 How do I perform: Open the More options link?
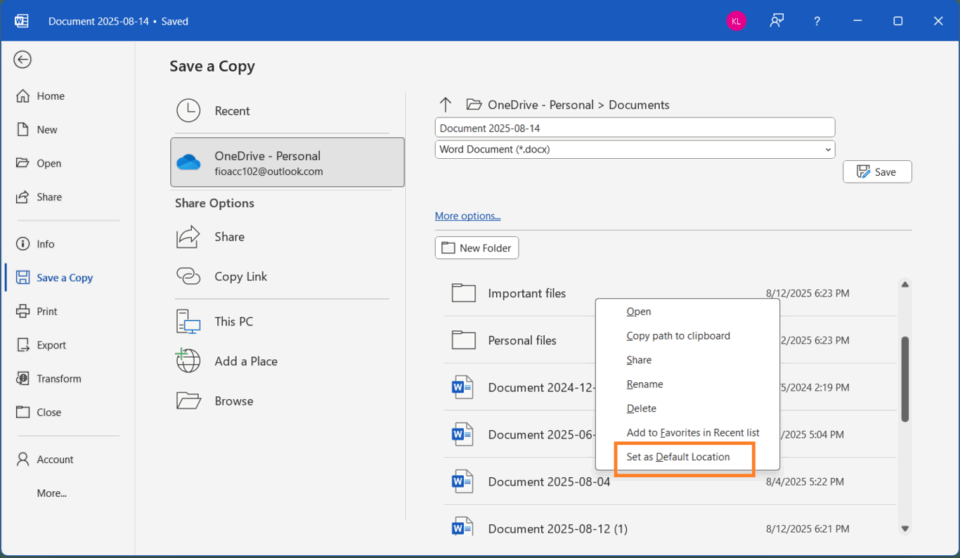467,216
